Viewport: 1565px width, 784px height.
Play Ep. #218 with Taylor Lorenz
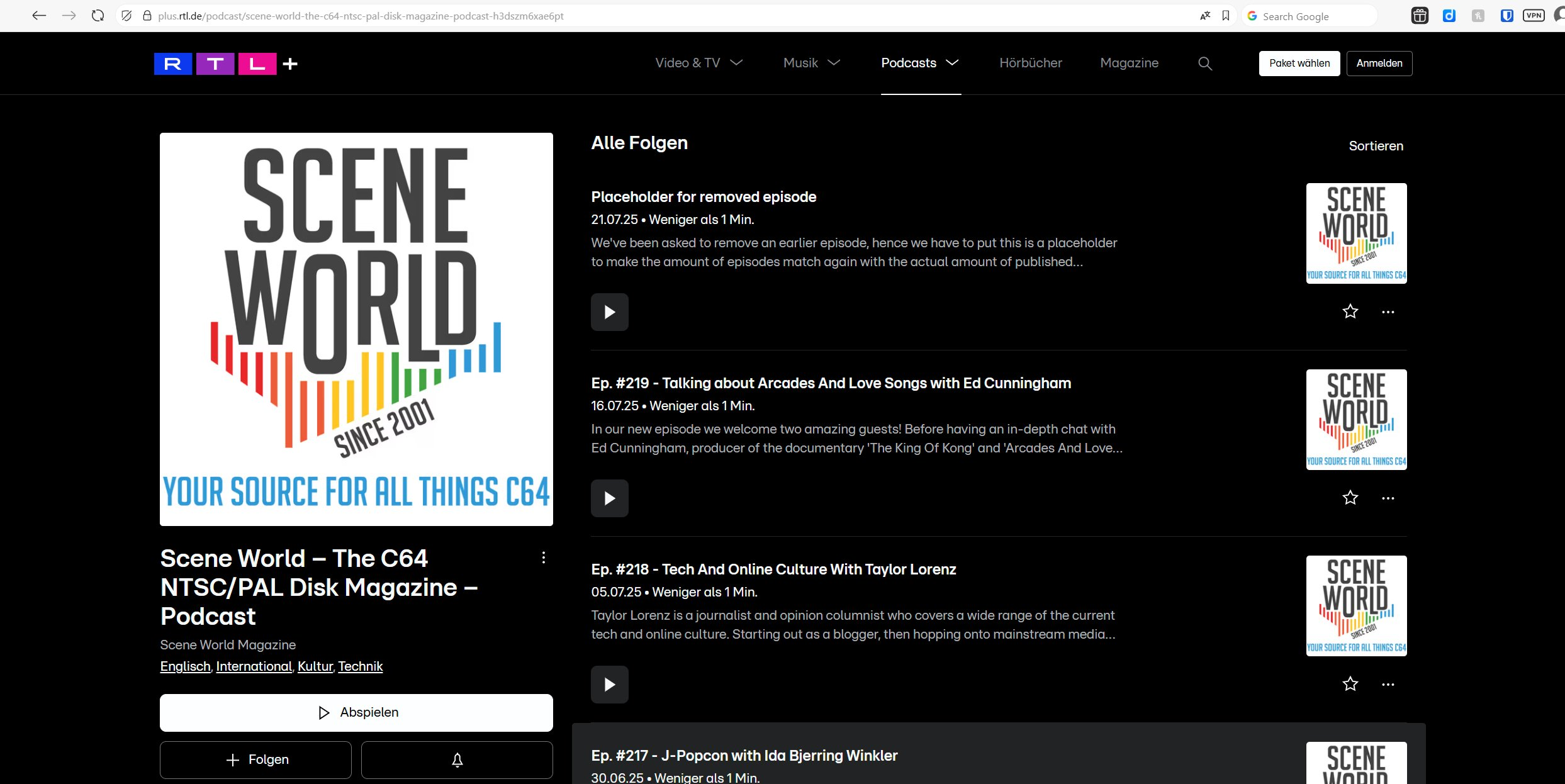coord(609,685)
